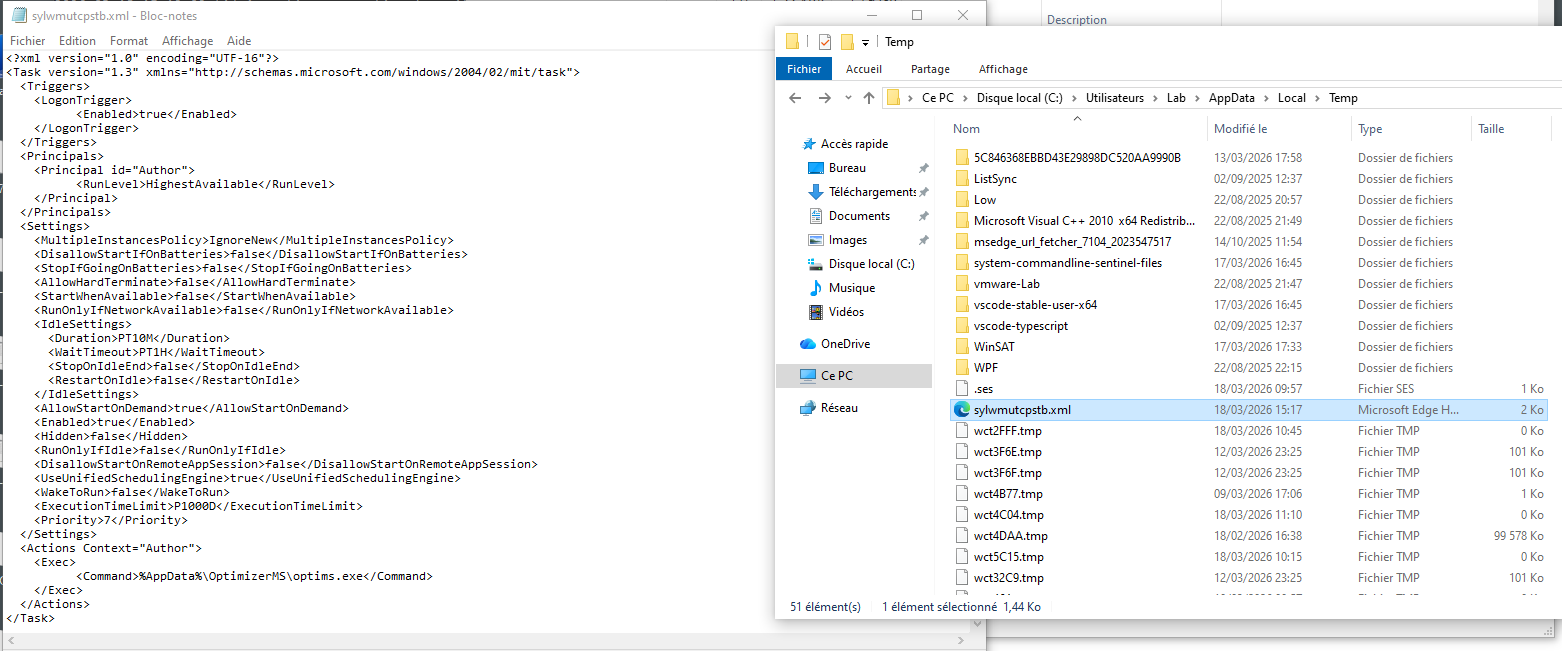Select the vmware-Lab folder
The width and height of the screenshot is (1562, 651).
1007,284
